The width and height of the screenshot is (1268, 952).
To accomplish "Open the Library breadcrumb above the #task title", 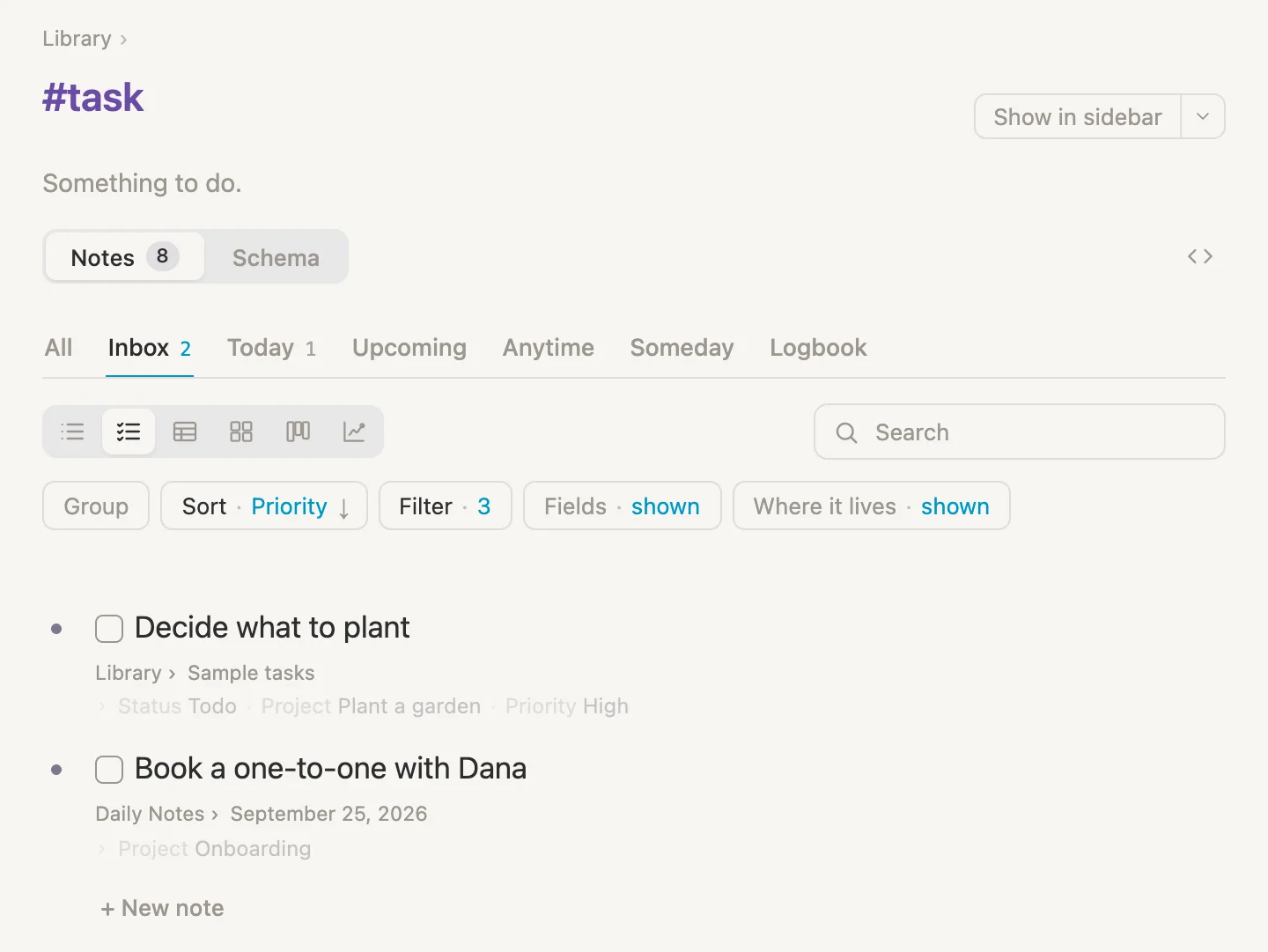I will [x=77, y=39].
